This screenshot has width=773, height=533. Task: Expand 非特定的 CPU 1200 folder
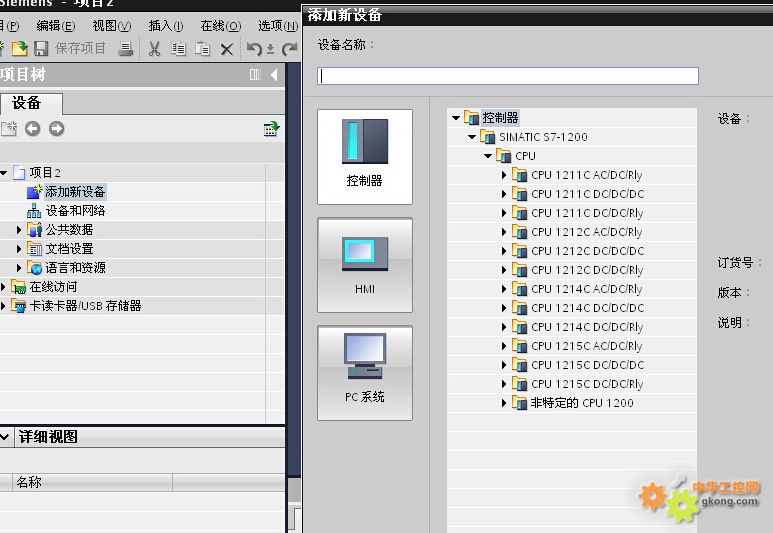point(504,403)
